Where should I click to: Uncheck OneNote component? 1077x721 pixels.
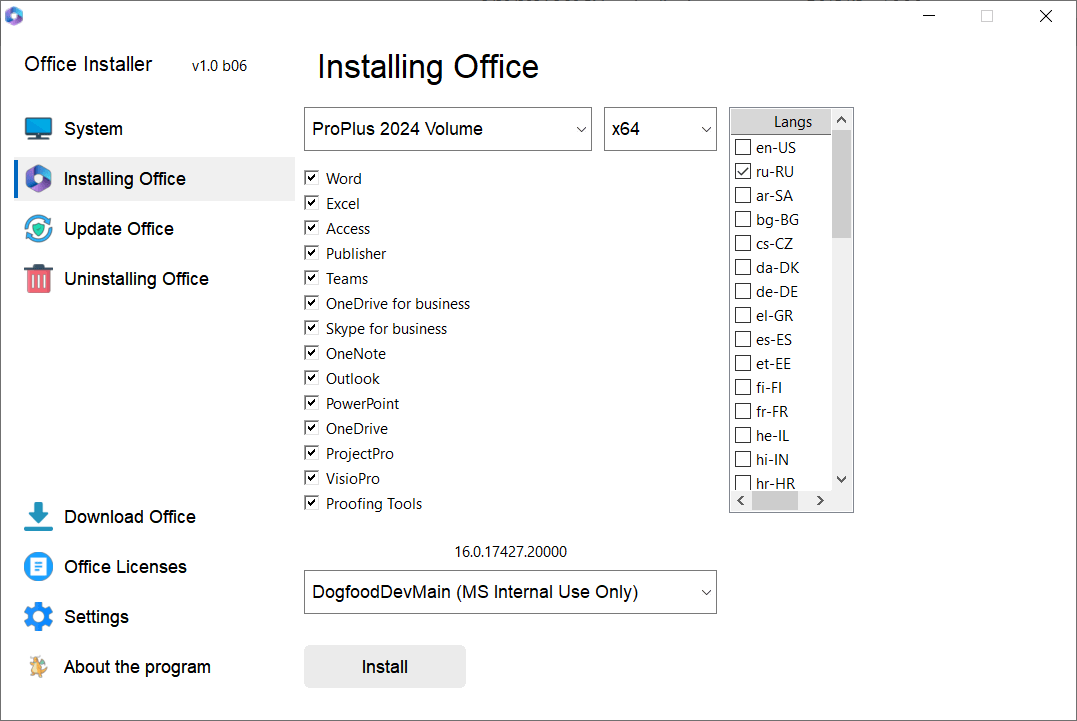(311, 352)
